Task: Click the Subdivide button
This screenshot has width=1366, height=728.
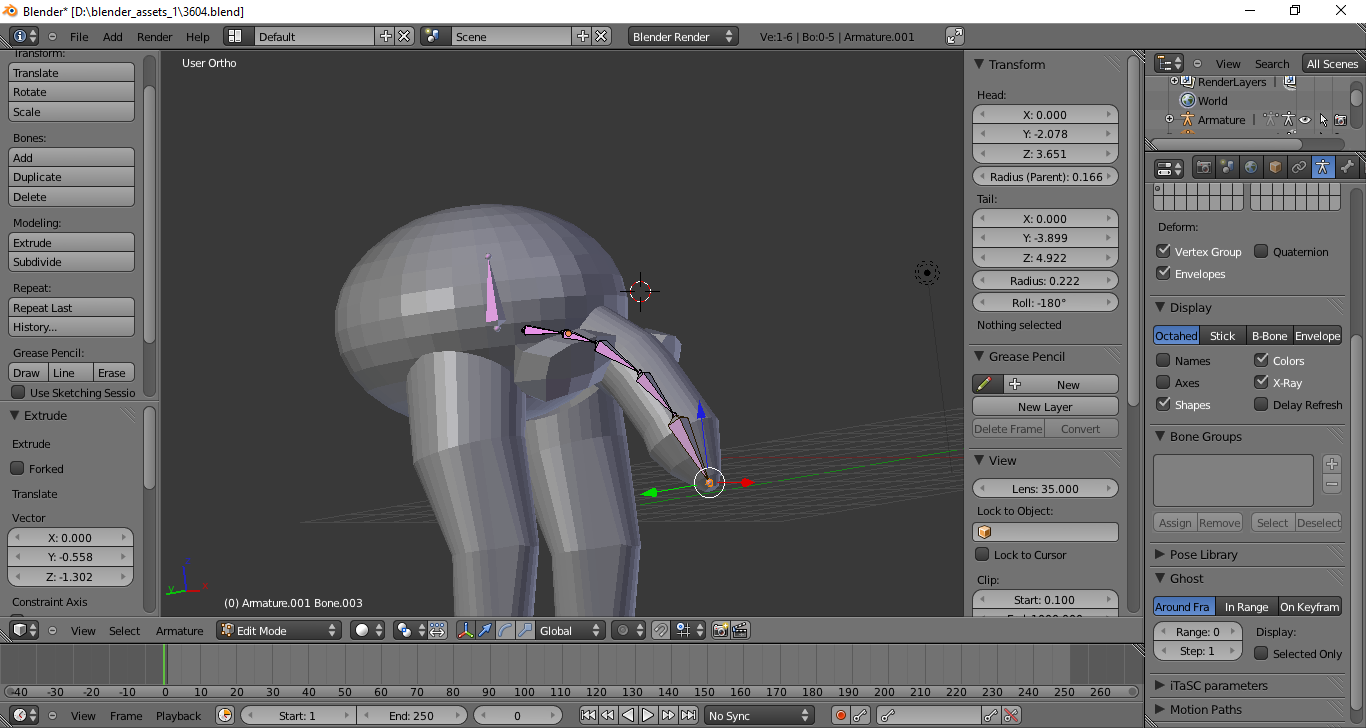Action: [x=71, y=263]
